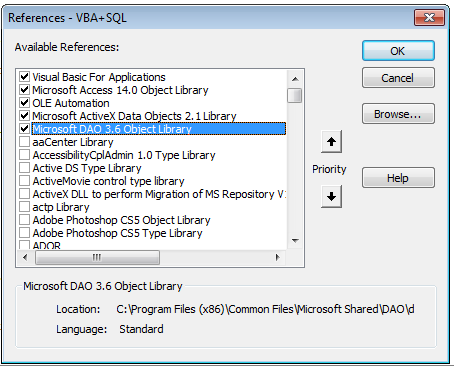Select highlighted Microsoft DAO 3.6 Object Library row
454x367 pixels.
coord(159,129)
